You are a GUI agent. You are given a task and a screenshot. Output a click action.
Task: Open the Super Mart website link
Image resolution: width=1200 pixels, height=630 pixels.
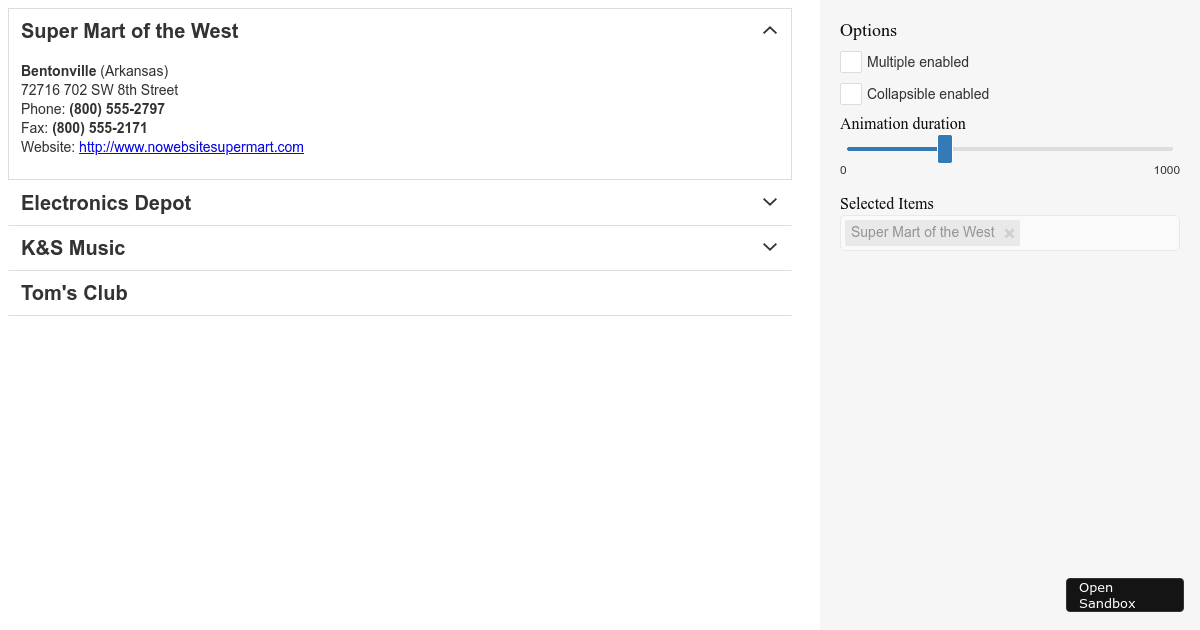[x=191, y=146]
